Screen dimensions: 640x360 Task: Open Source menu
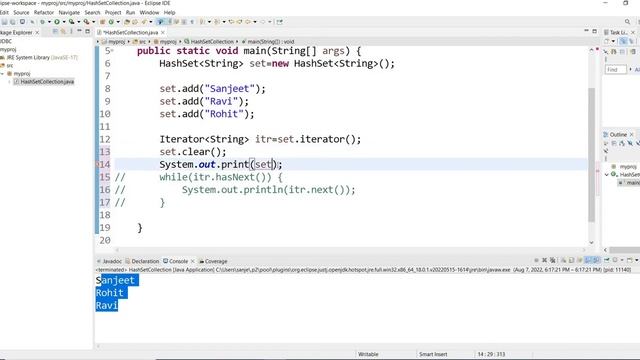tap(21, 13)
